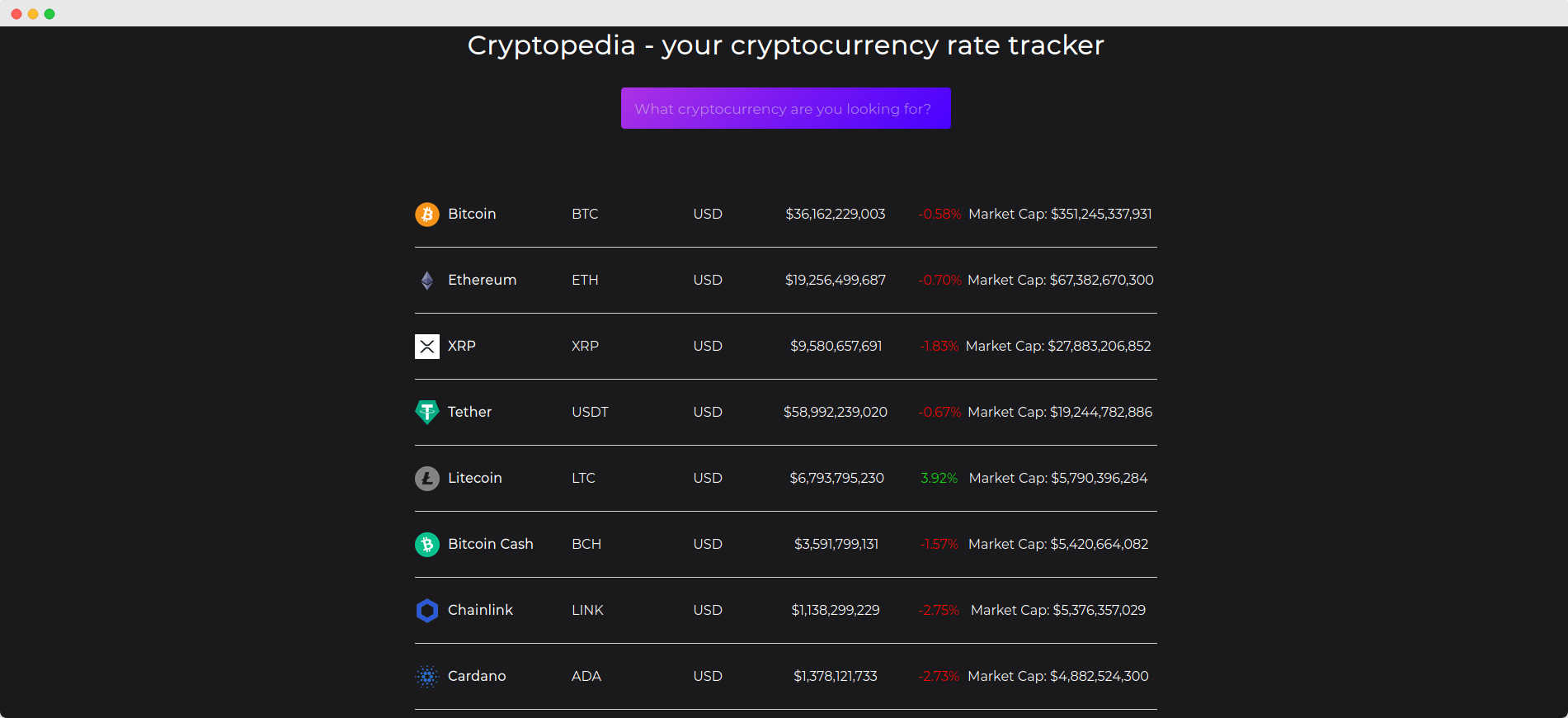
Task: Click the ETH ticker symbol
Action: [585, 280]
